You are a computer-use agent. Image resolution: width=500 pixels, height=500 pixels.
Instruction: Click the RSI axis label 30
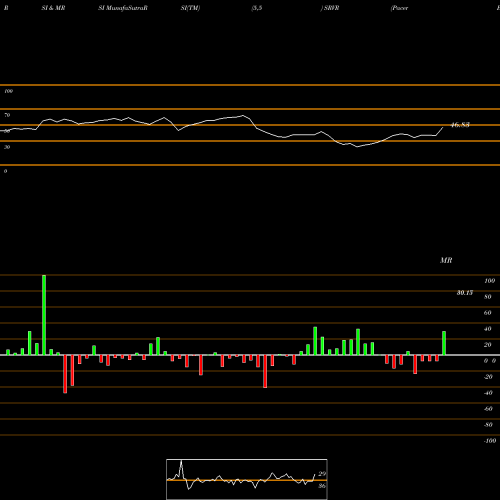coord(7,147)
